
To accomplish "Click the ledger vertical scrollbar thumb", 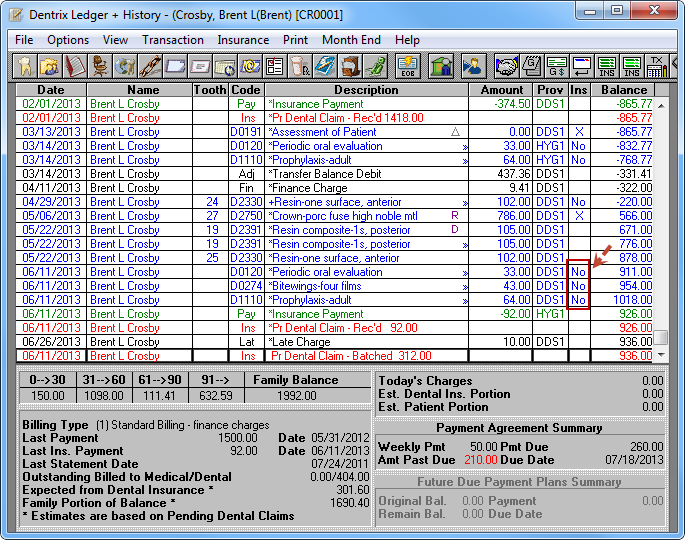I will pos(661,337).
